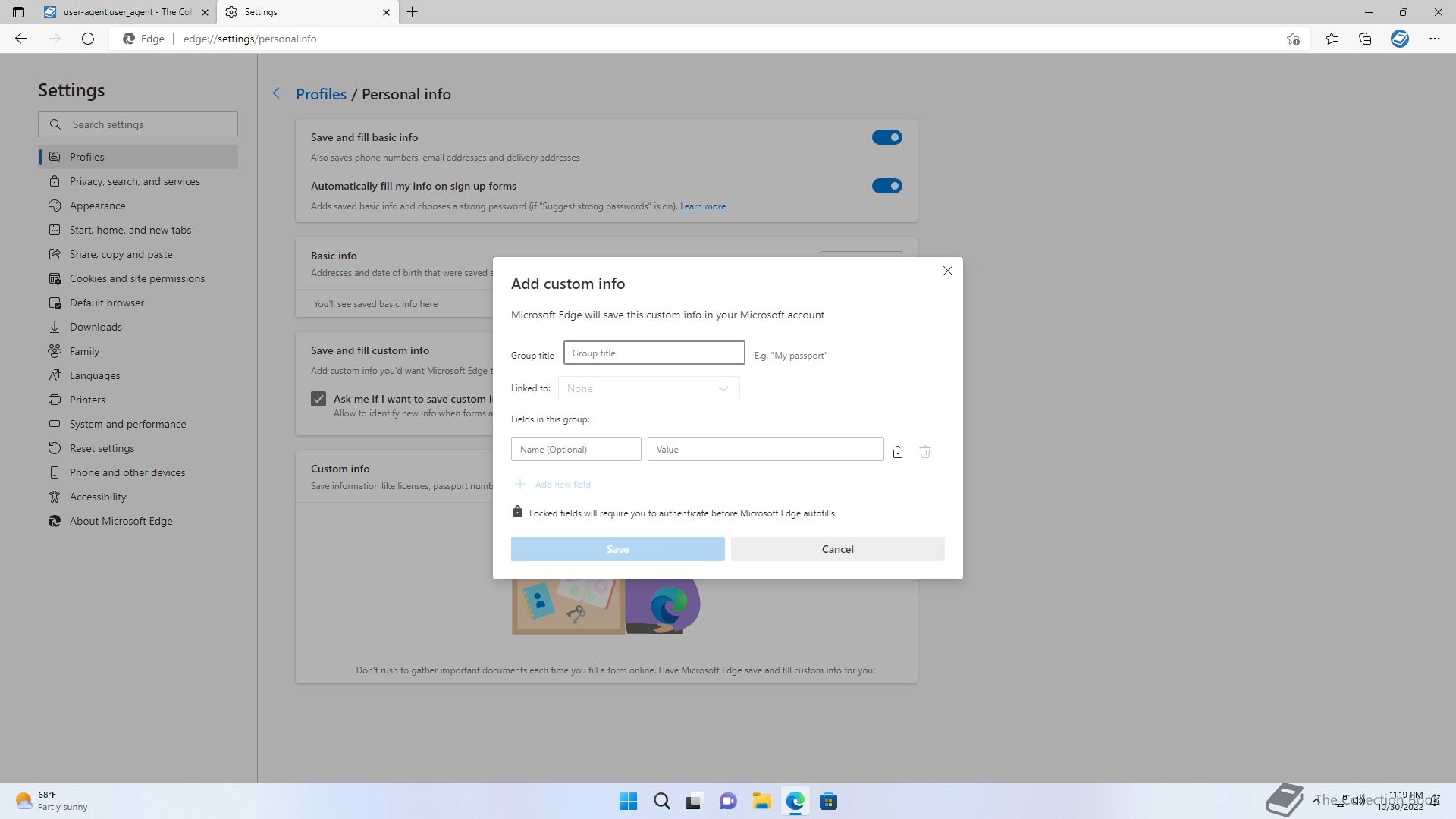This screenshot has width=1456, height=819.
Task: Click the browser back button
Action: click(21, 39)
